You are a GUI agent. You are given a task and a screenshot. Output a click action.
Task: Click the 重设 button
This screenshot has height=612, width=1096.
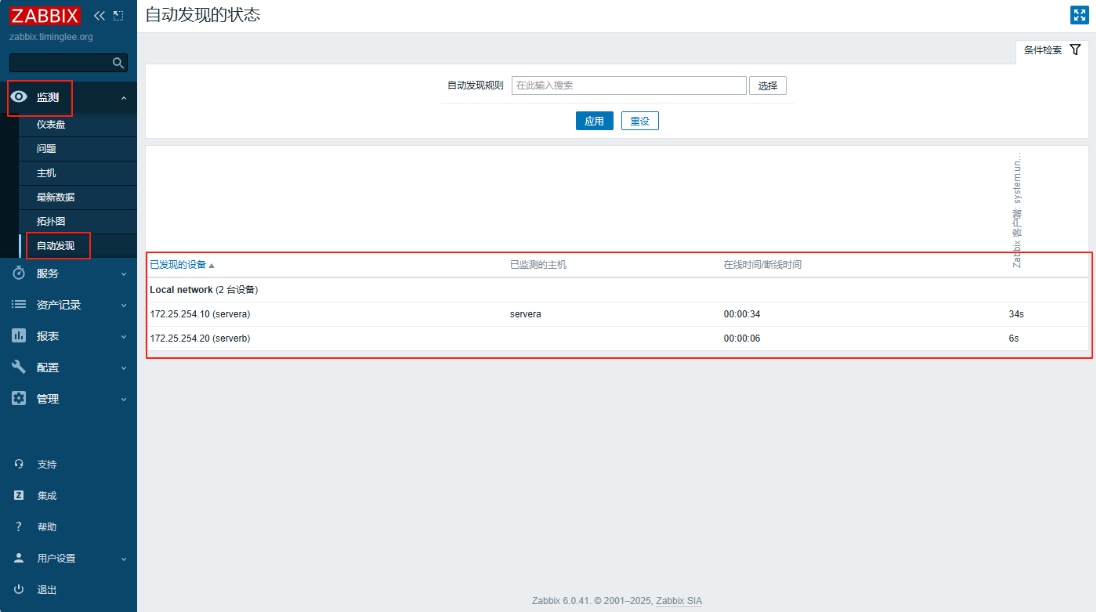(640, 121)
